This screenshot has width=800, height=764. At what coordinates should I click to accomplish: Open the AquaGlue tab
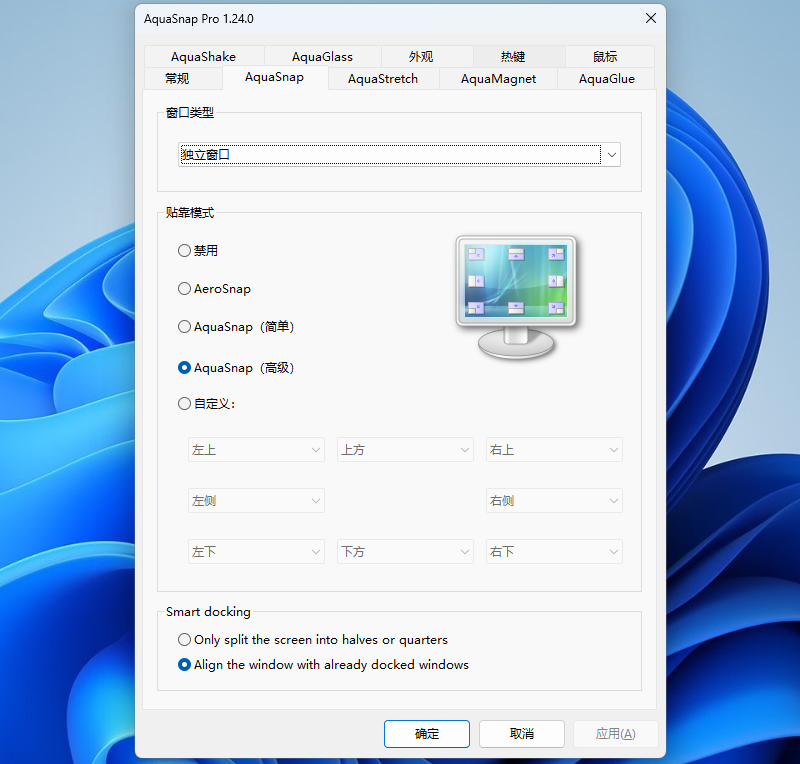coord(607,79)
